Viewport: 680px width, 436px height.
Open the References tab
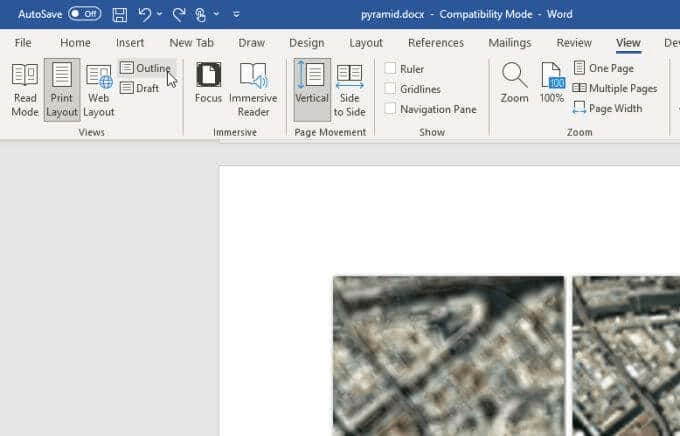click(436, 43)
